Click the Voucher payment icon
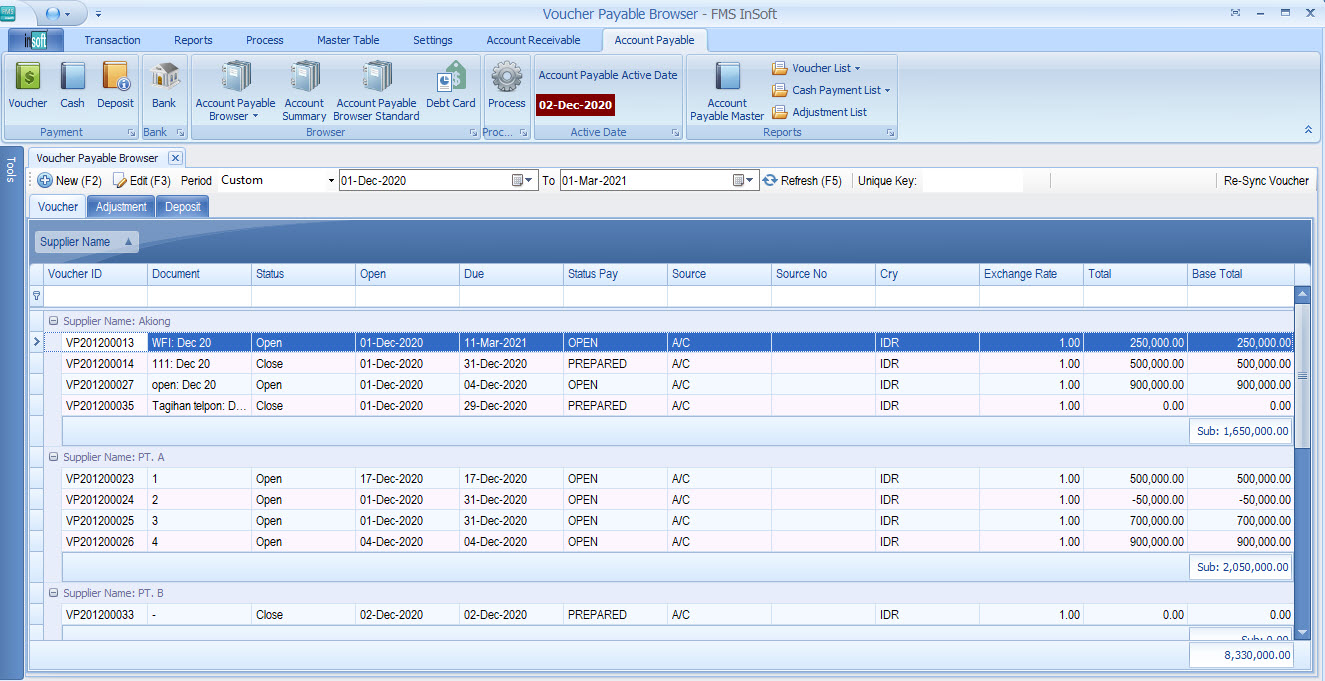 (x=28, y=85)
